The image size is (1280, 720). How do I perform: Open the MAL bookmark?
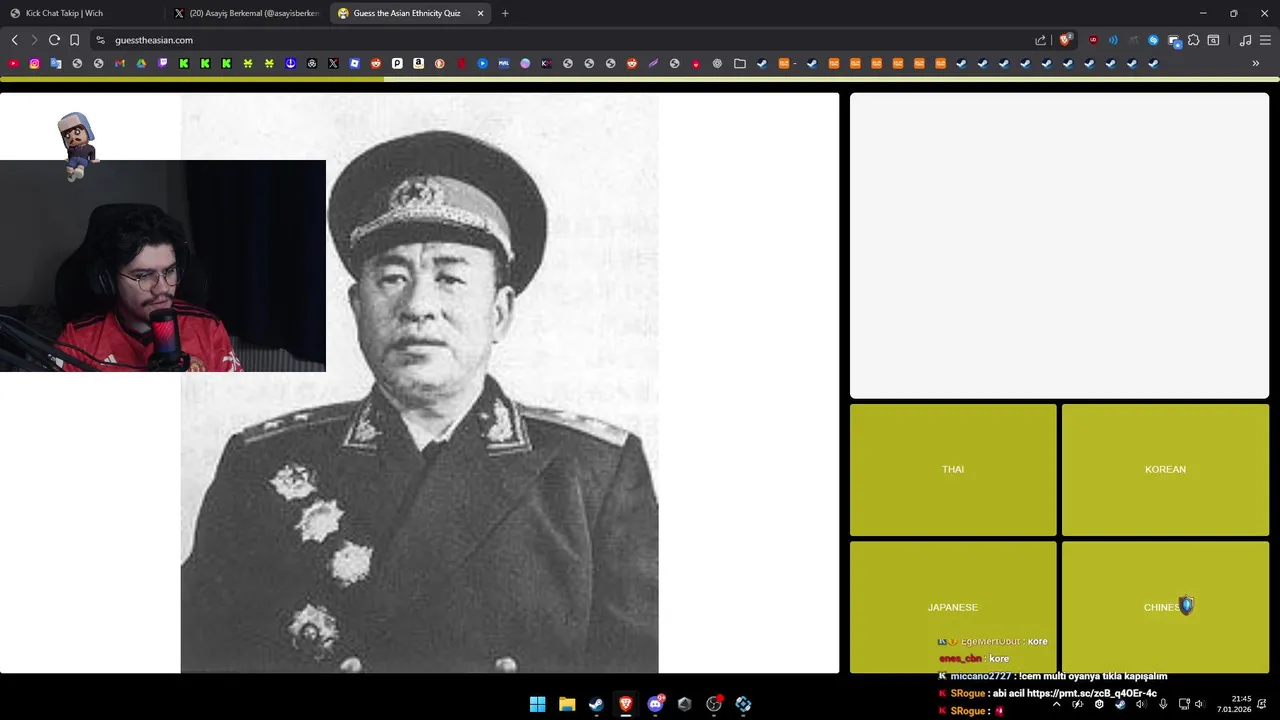pyautogui.click(x=504, y=63)
